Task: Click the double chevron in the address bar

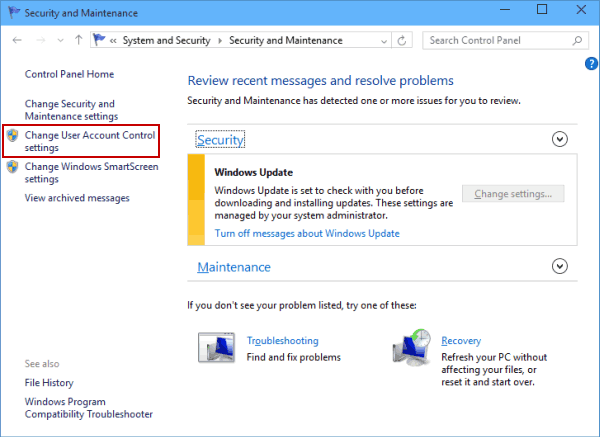Action: coord(113,41)
